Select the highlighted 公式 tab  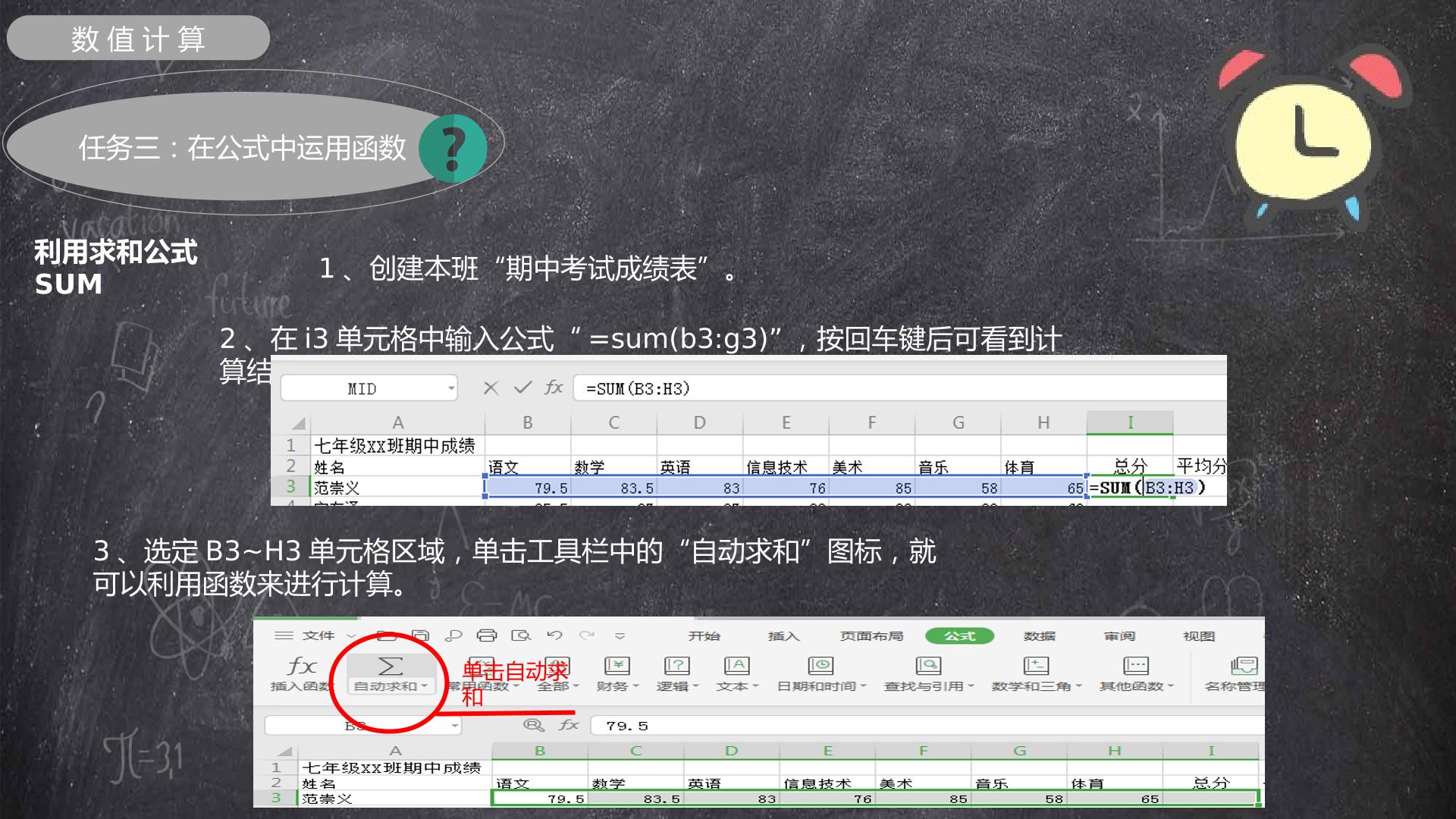[x=959, y=635]
